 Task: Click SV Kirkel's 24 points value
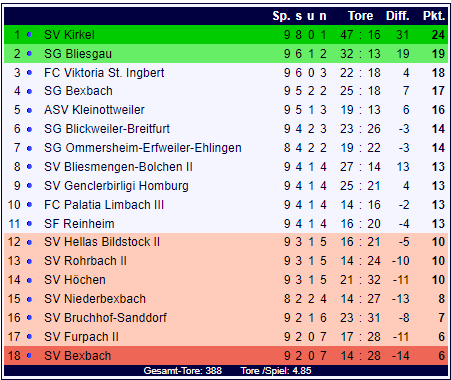pos(438,35)
